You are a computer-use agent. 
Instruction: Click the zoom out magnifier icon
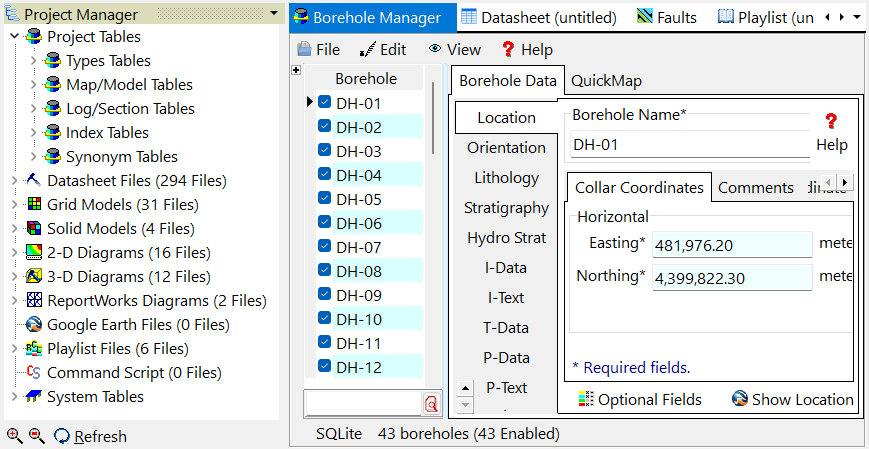tap(36, 436)
